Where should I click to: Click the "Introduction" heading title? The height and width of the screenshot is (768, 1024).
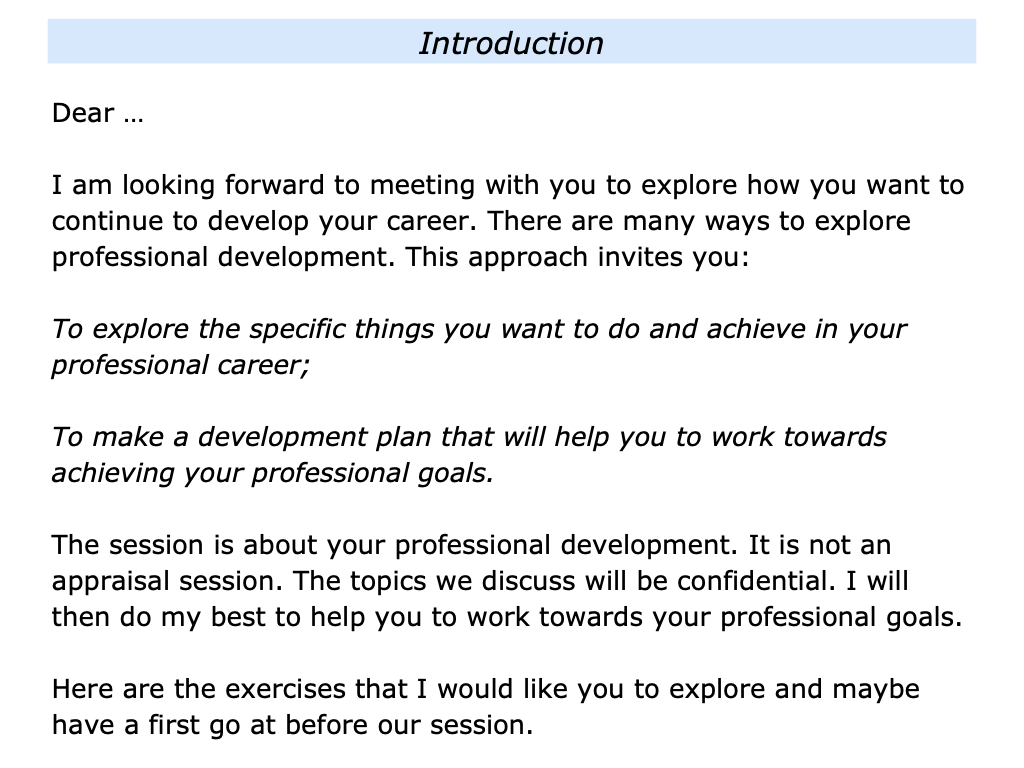point(511,44)
